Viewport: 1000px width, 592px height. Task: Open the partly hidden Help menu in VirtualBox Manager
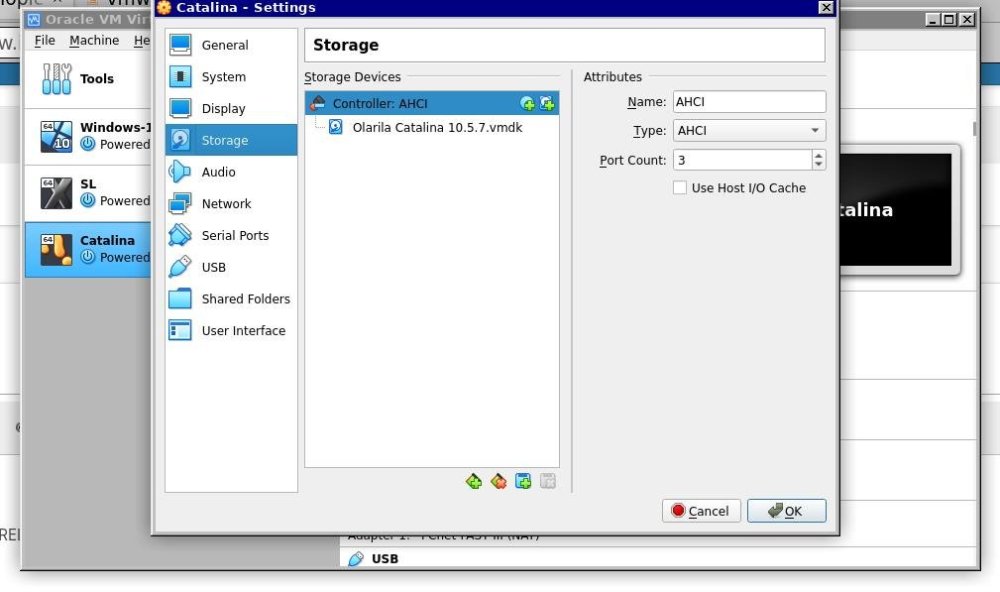pos(142,40)
